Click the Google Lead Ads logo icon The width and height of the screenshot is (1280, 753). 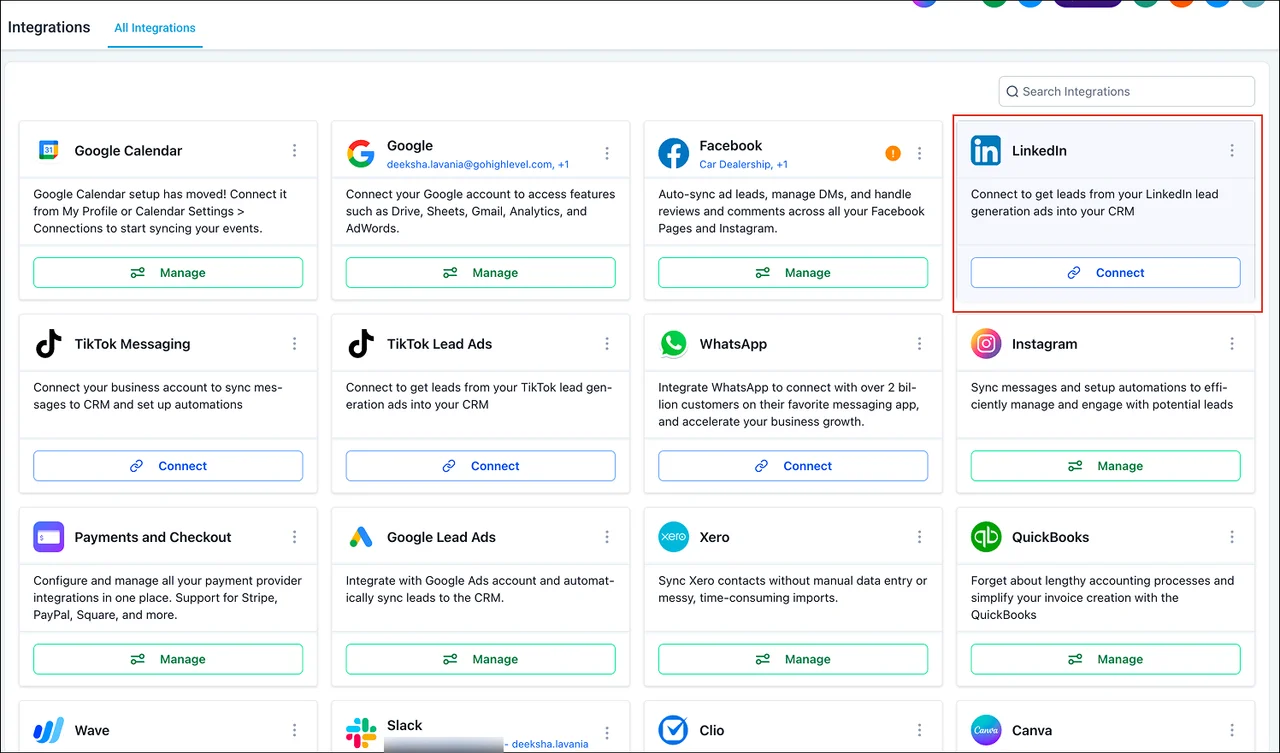(x=361, y=537)
